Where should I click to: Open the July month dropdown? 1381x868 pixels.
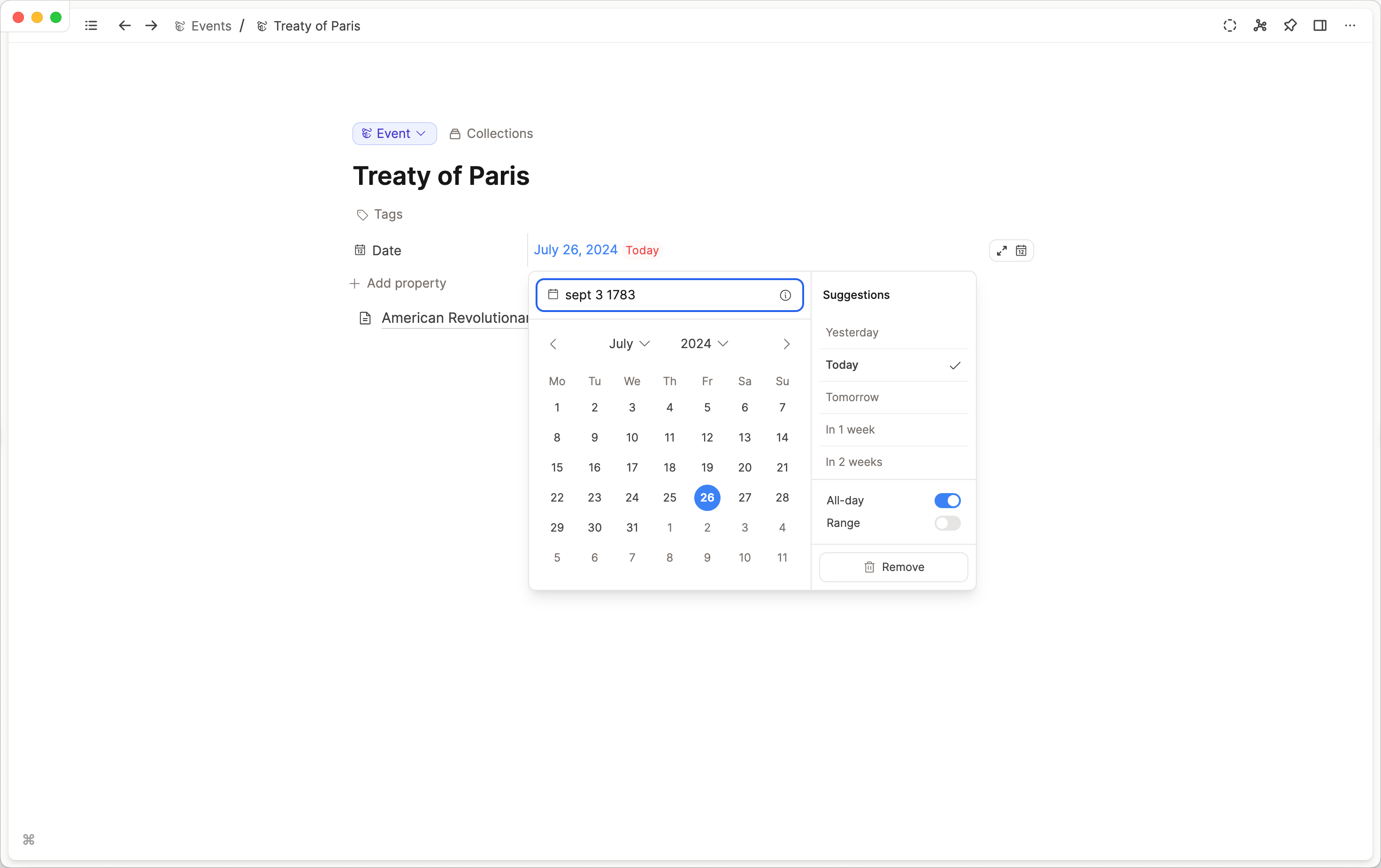629,343
